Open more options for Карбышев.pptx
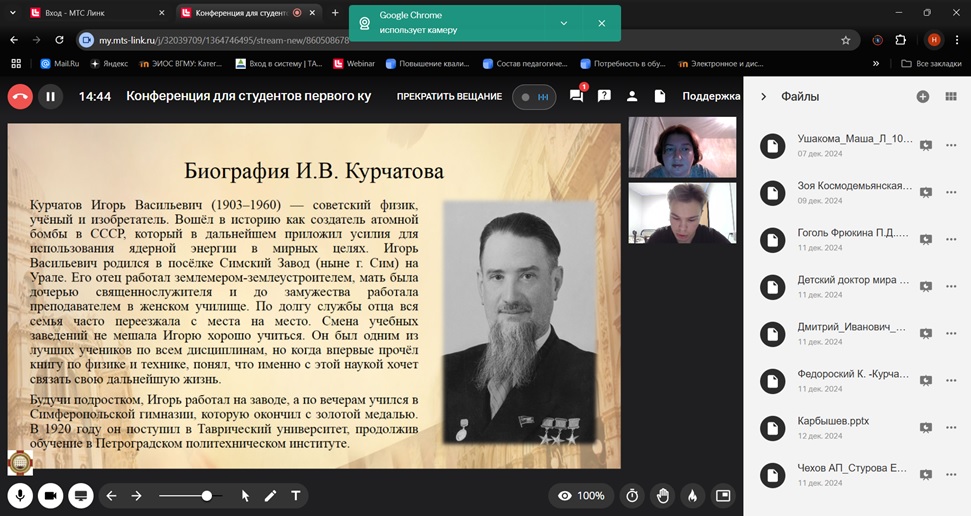Image resolution: width=971 pixels, height=516 pixels. point(951,428)
